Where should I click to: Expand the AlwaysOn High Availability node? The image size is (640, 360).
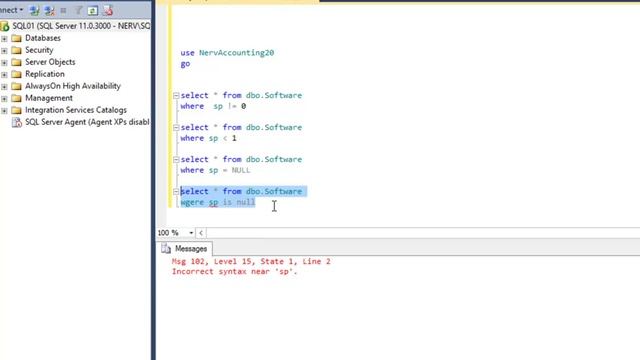4,87
